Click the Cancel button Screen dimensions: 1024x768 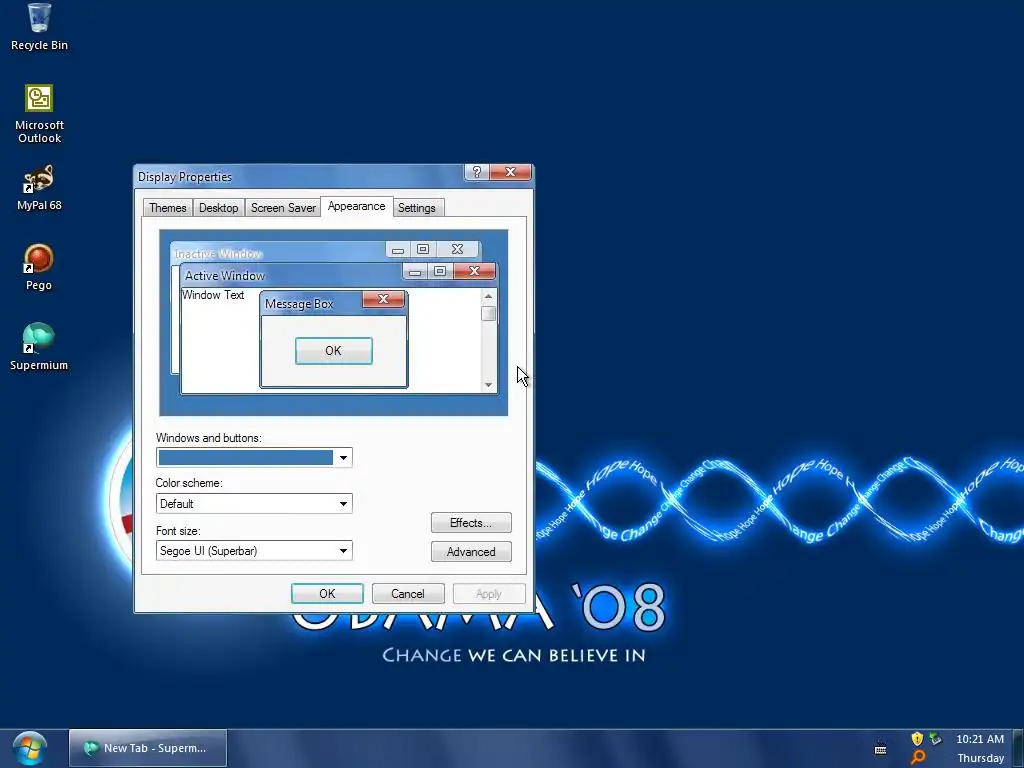408,594
